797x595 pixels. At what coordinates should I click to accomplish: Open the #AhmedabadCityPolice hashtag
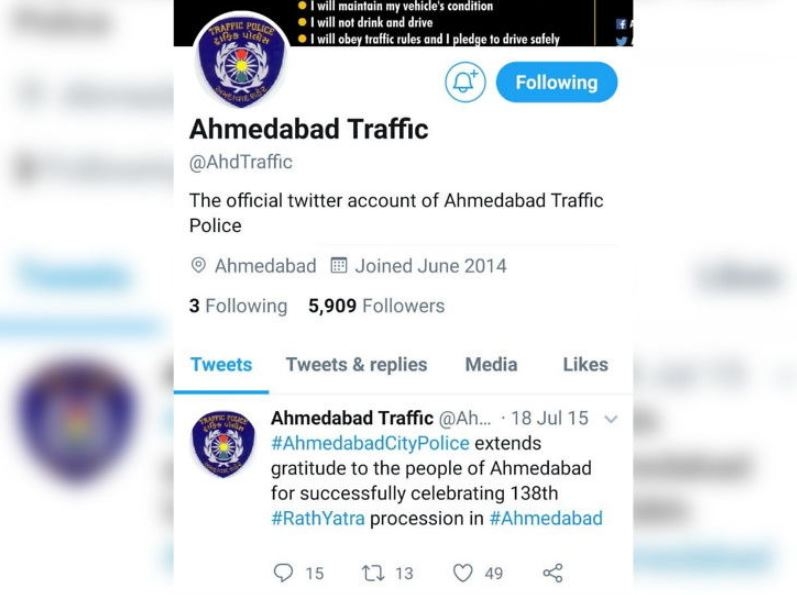pyautogui.click(x=370, y=443)
